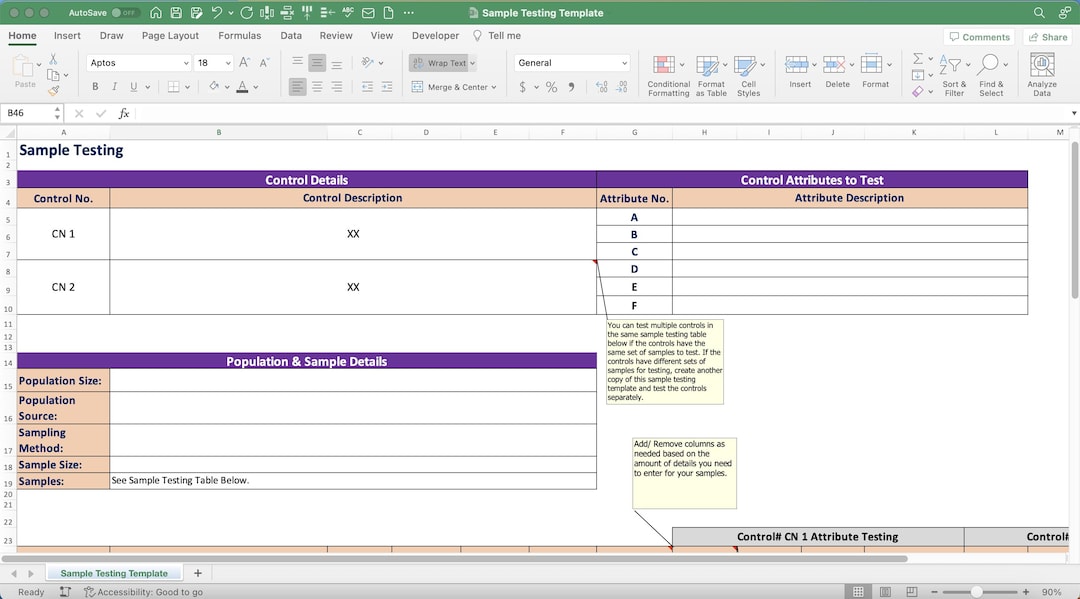
Task: Toggle bold formatting
Action: [x=95, y=86]
